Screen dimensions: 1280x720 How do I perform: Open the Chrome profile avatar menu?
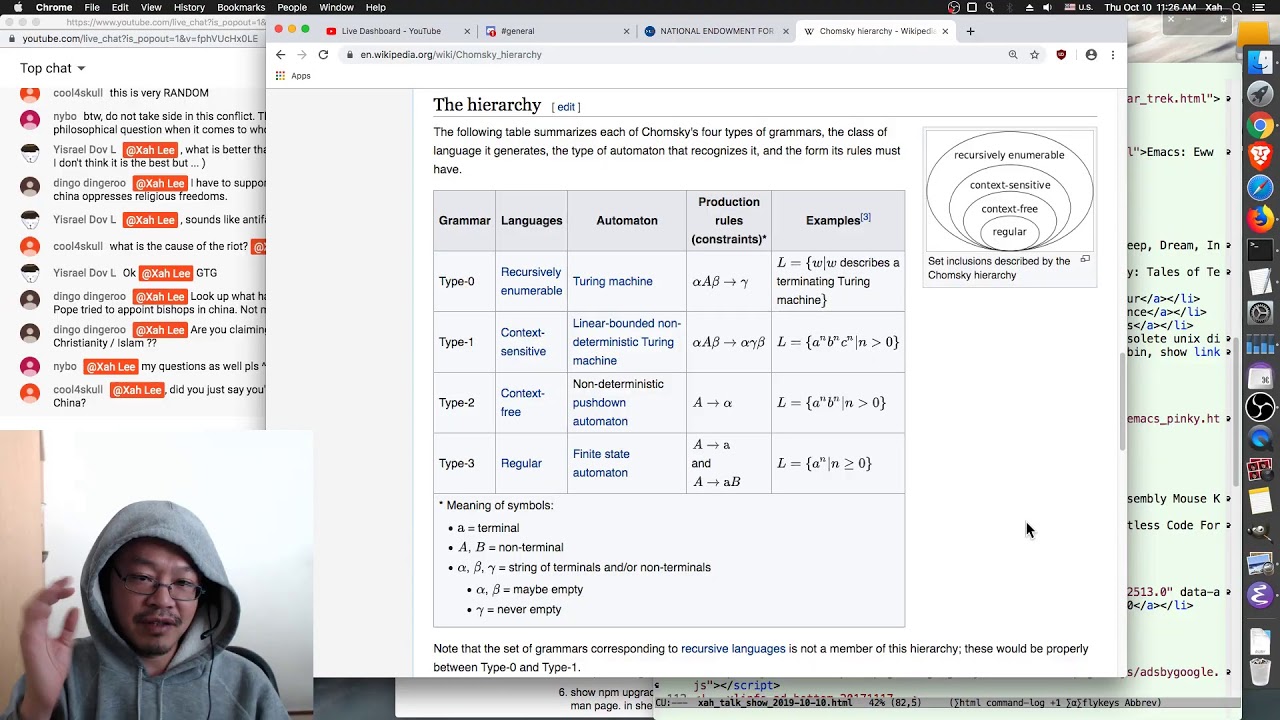click(1091, 55)
